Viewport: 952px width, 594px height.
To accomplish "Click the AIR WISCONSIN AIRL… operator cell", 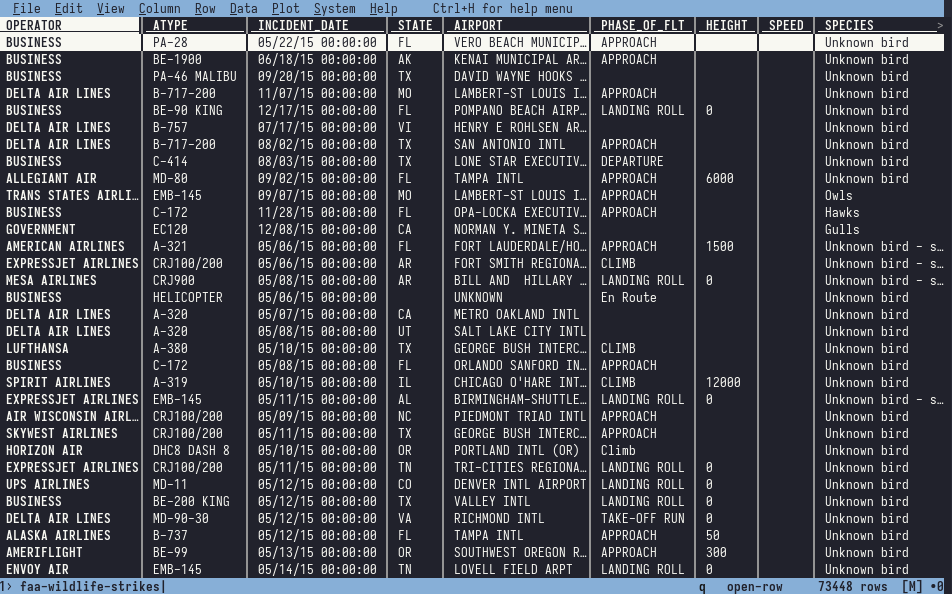I will 72,417.
